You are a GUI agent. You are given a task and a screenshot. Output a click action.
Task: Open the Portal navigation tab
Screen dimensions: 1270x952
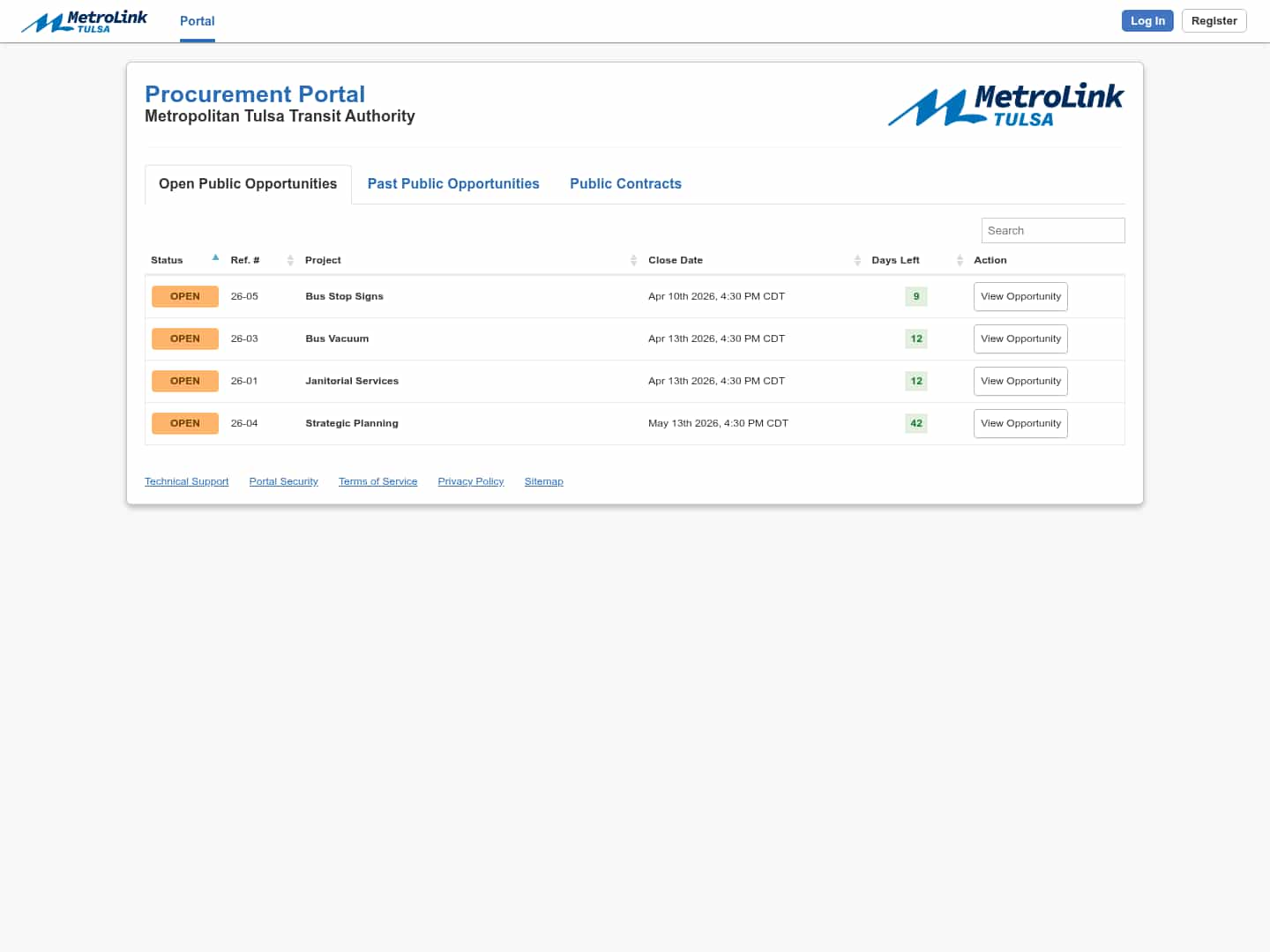point(197,21)
